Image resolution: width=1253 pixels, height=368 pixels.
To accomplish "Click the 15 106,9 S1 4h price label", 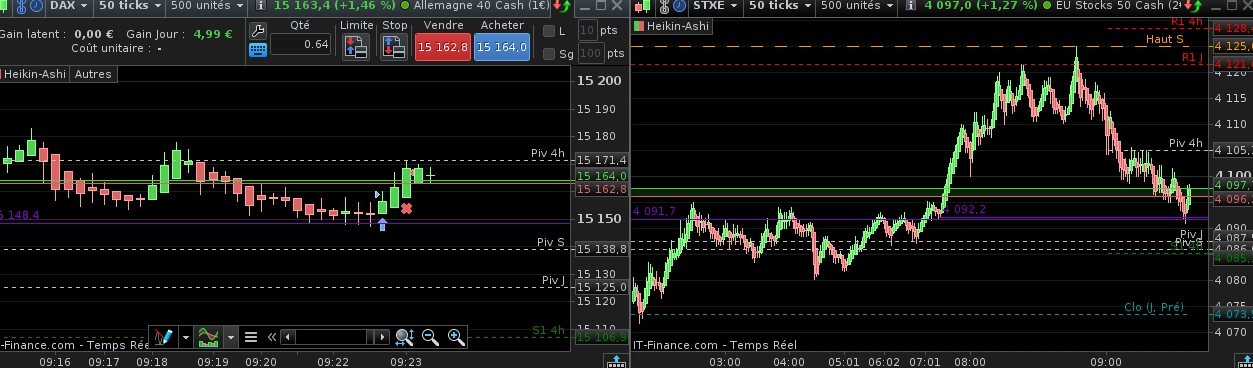I will (602, 337).
